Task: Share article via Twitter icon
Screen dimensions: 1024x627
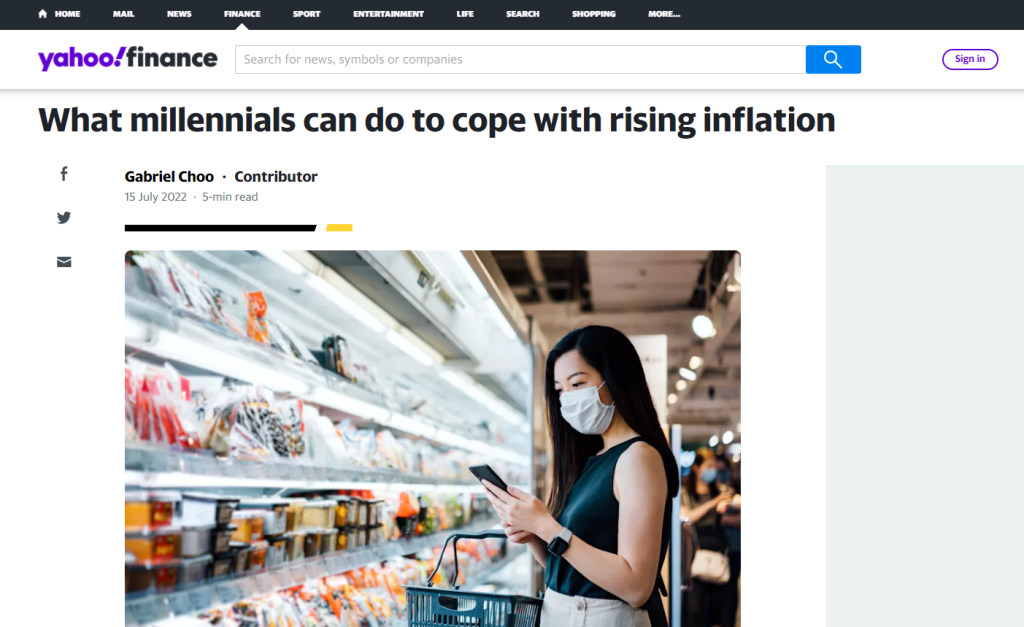Action: [64, 217]
